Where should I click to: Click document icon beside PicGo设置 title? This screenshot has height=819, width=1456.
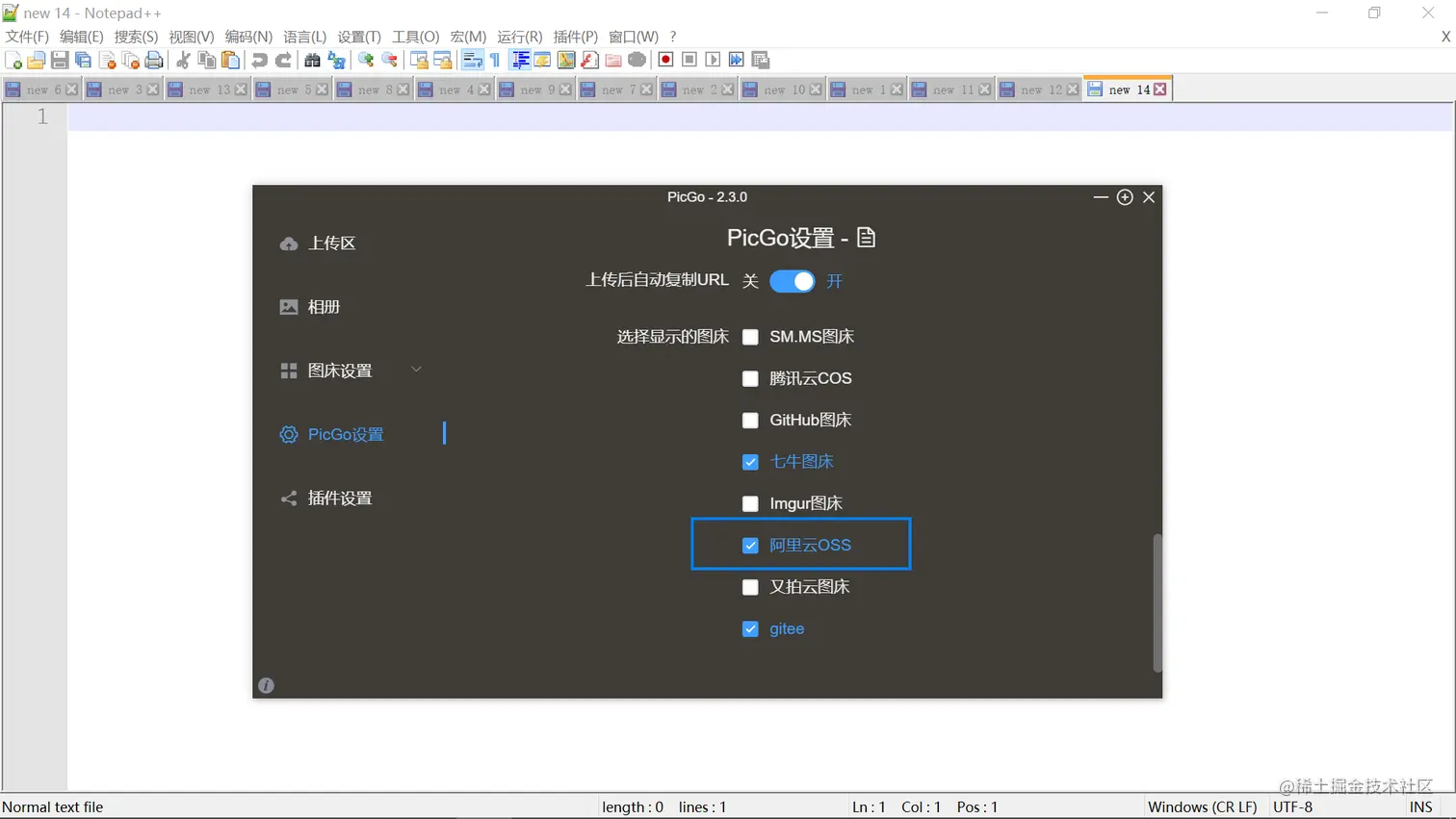point(866,237)
